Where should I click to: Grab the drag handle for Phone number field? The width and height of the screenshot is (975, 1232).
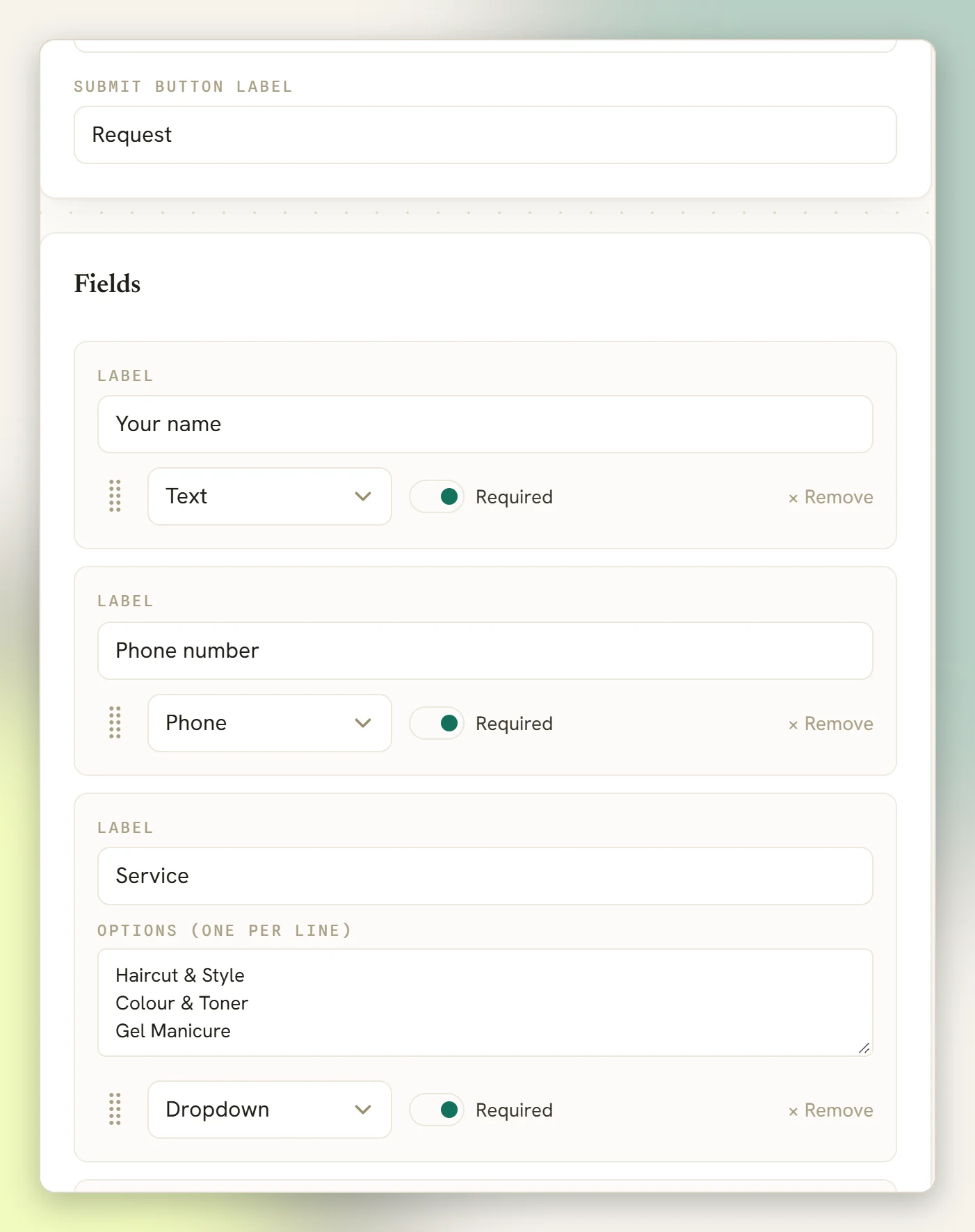click(x=115, y=723)
